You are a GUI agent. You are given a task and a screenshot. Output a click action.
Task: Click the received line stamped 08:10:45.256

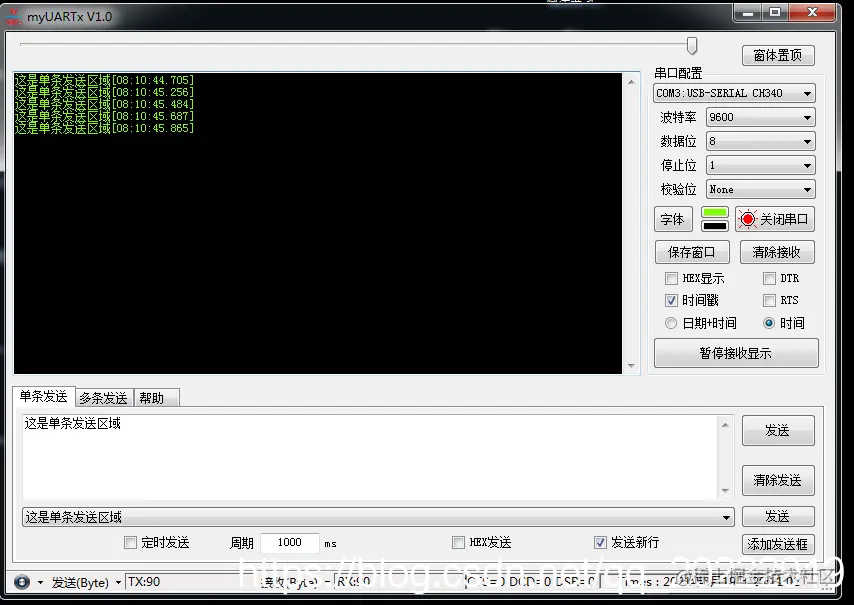[x=104, y=93]
